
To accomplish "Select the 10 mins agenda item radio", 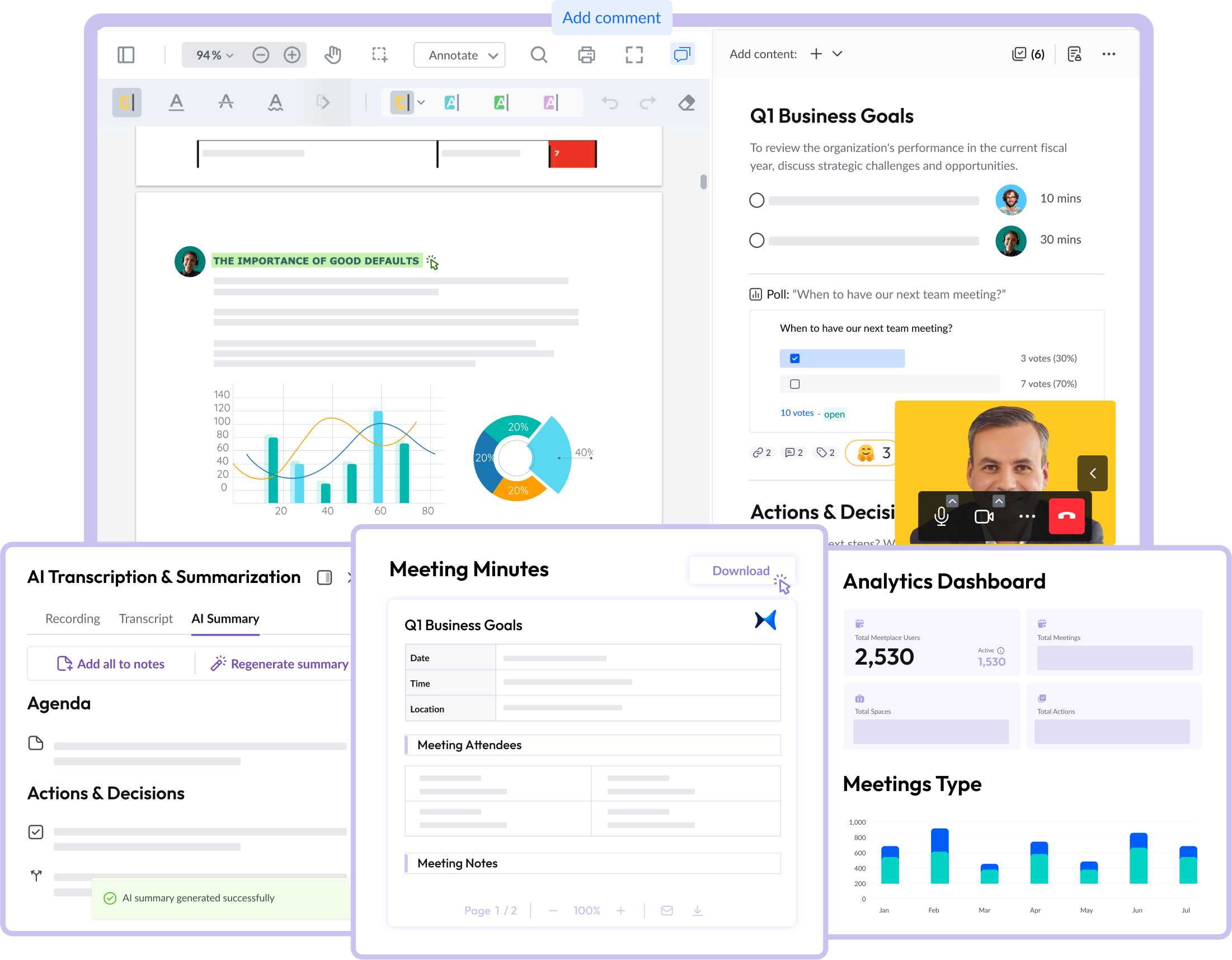I will tap(756, 200).
